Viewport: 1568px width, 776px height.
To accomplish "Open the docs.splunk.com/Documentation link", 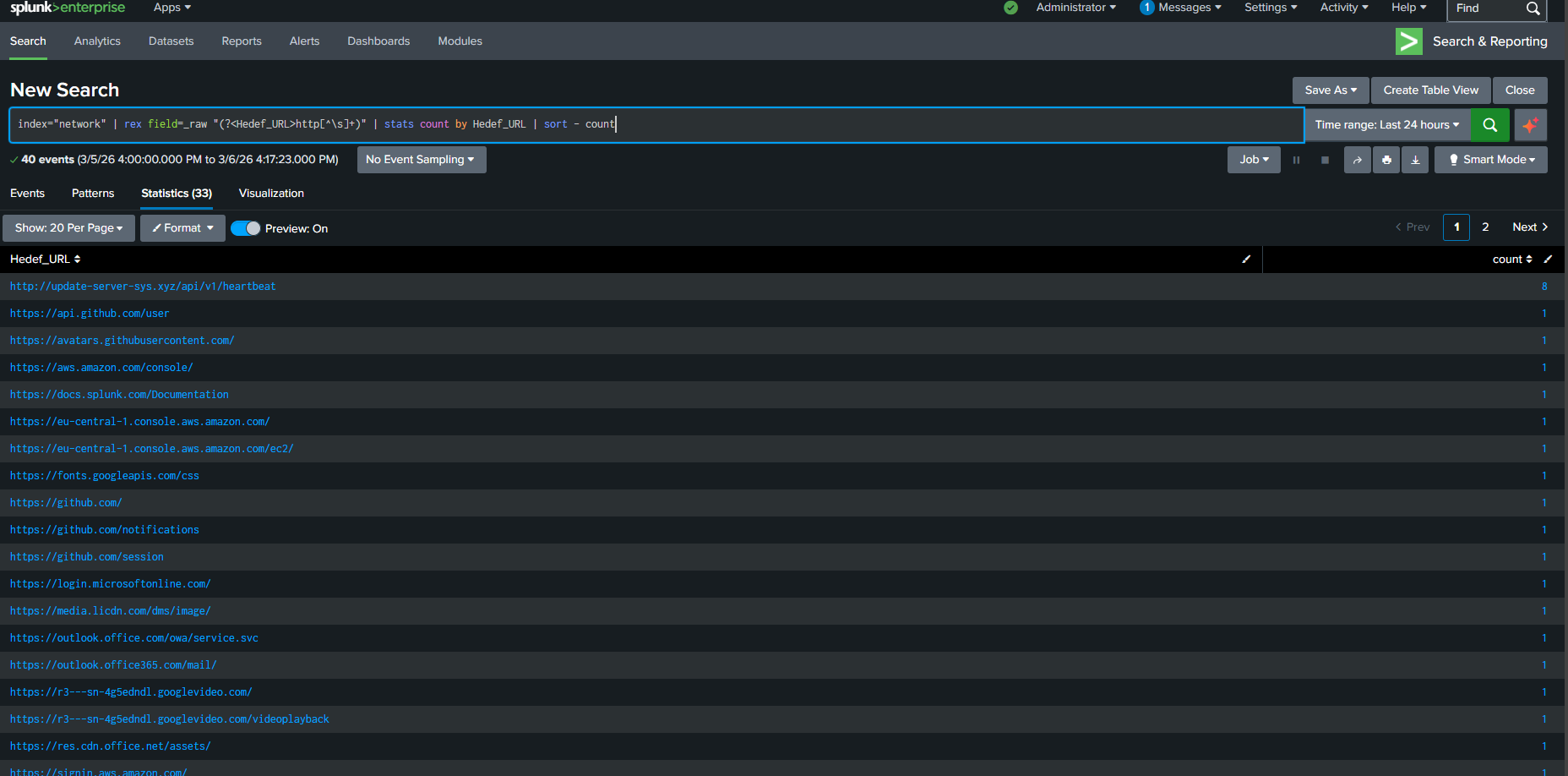I will tap(119, 395).
